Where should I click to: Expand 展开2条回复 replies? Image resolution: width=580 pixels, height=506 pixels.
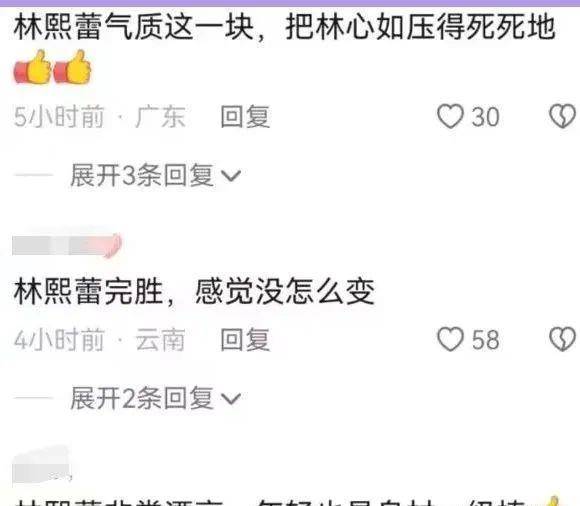pos(155,398)
